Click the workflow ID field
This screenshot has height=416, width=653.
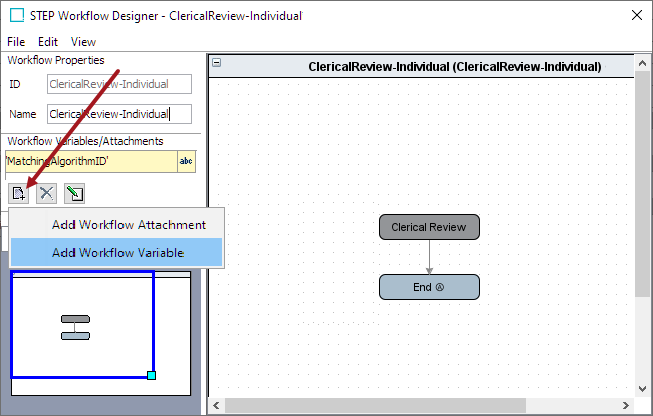pyautogui.click(x=120, y=85)
